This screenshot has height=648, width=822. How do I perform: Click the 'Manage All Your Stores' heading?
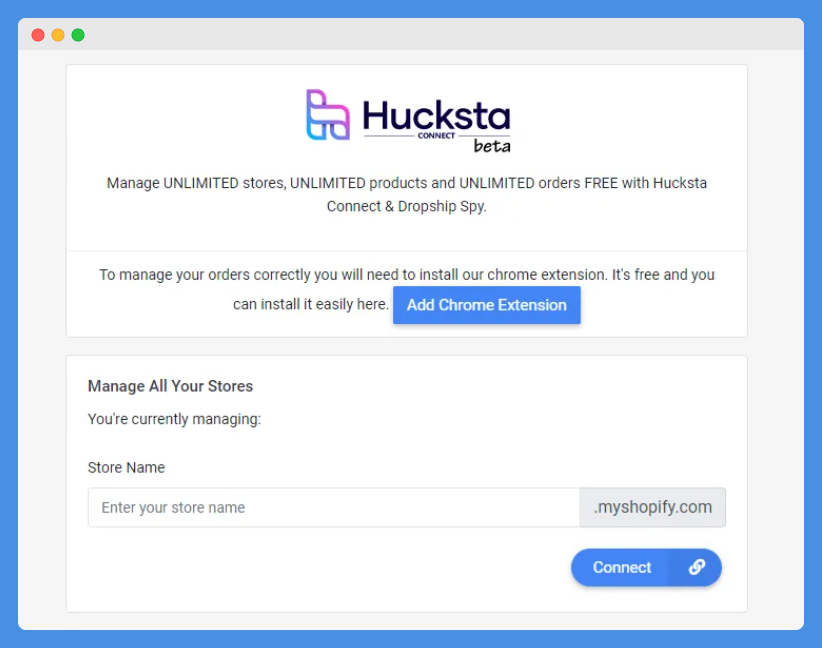[x=170, y=386]
